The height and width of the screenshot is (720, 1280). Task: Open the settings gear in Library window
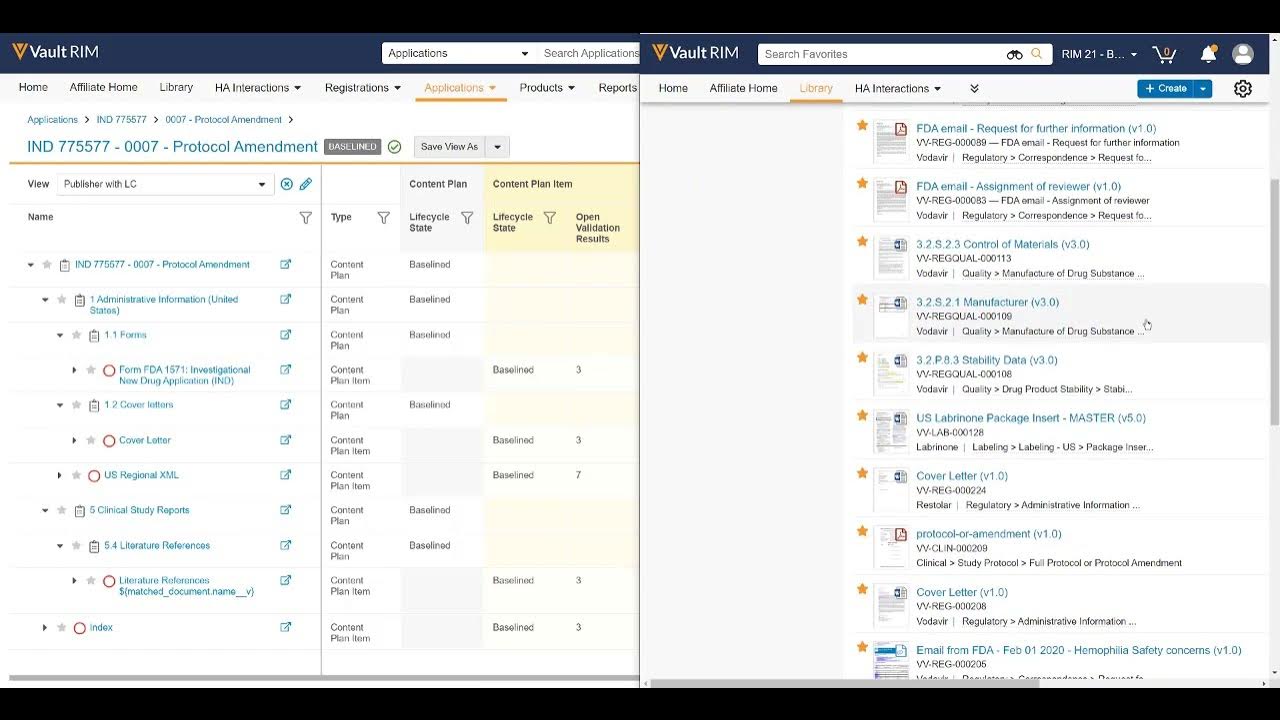[x=1243, y=88]
